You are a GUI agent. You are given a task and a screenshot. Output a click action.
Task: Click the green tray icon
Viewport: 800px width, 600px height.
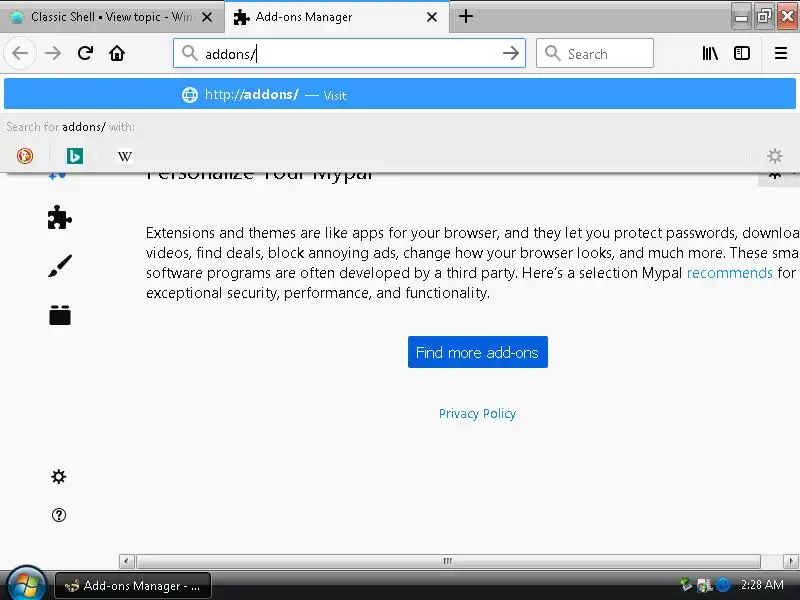click(686, 585)
